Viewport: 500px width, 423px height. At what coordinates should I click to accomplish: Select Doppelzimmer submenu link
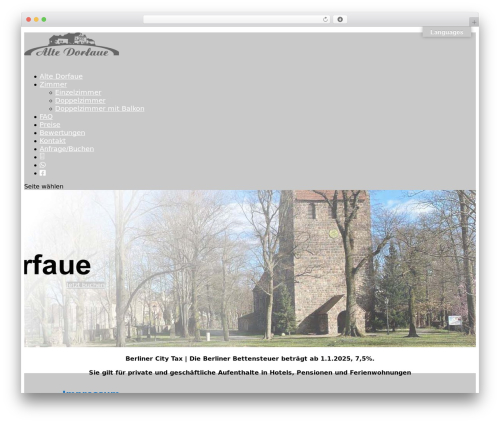click(80, 100)
